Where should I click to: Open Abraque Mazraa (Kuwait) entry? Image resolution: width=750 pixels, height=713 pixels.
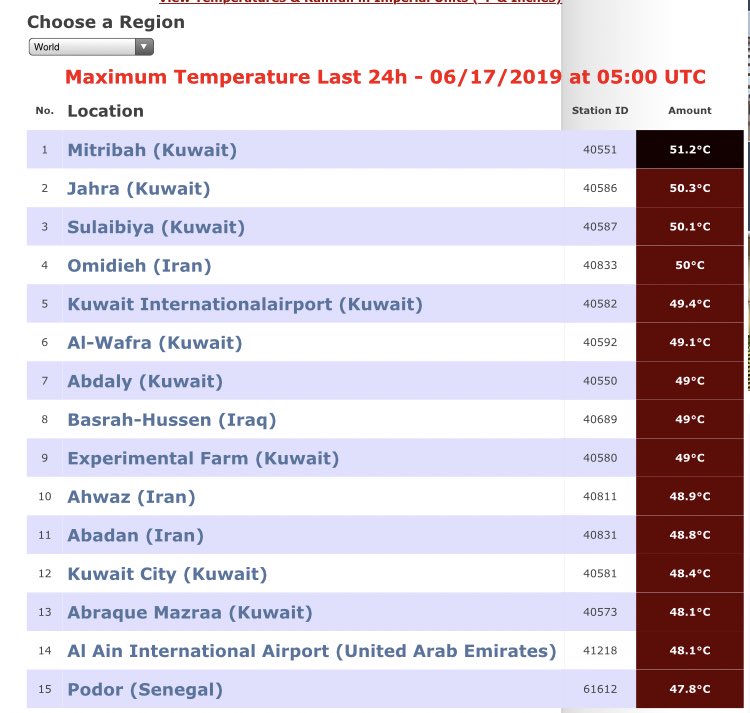[190, 613]
